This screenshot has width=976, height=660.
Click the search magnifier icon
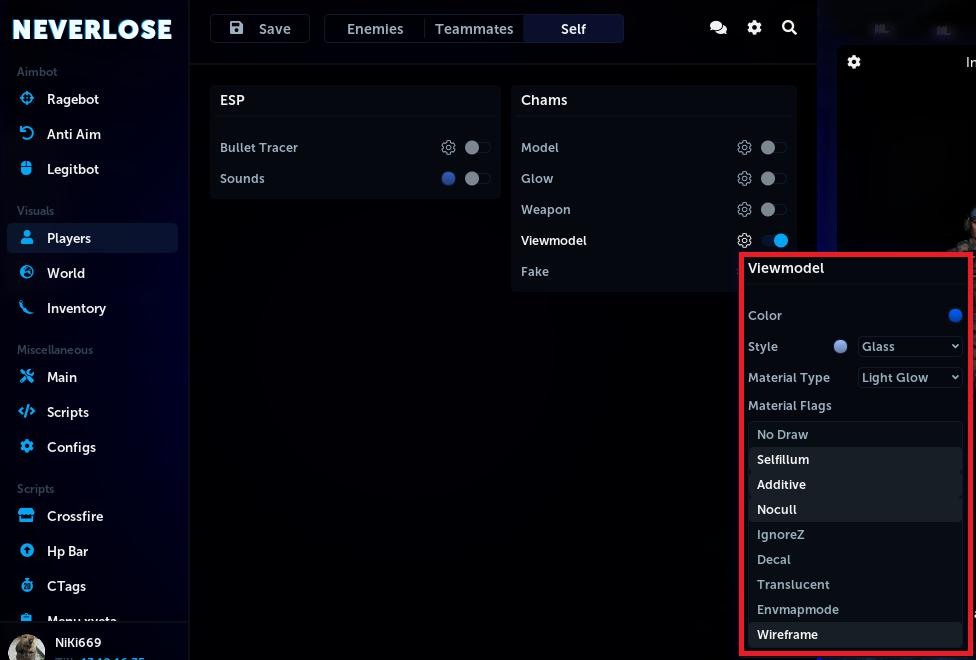coord(789,28)
